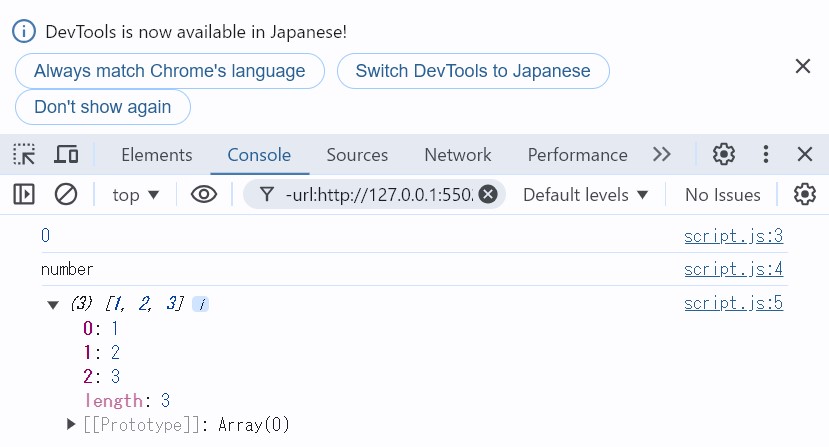The height and width of the screenshot is (447, 829).
Task: Open console settings gear beside No Issues
Action: 804,194
